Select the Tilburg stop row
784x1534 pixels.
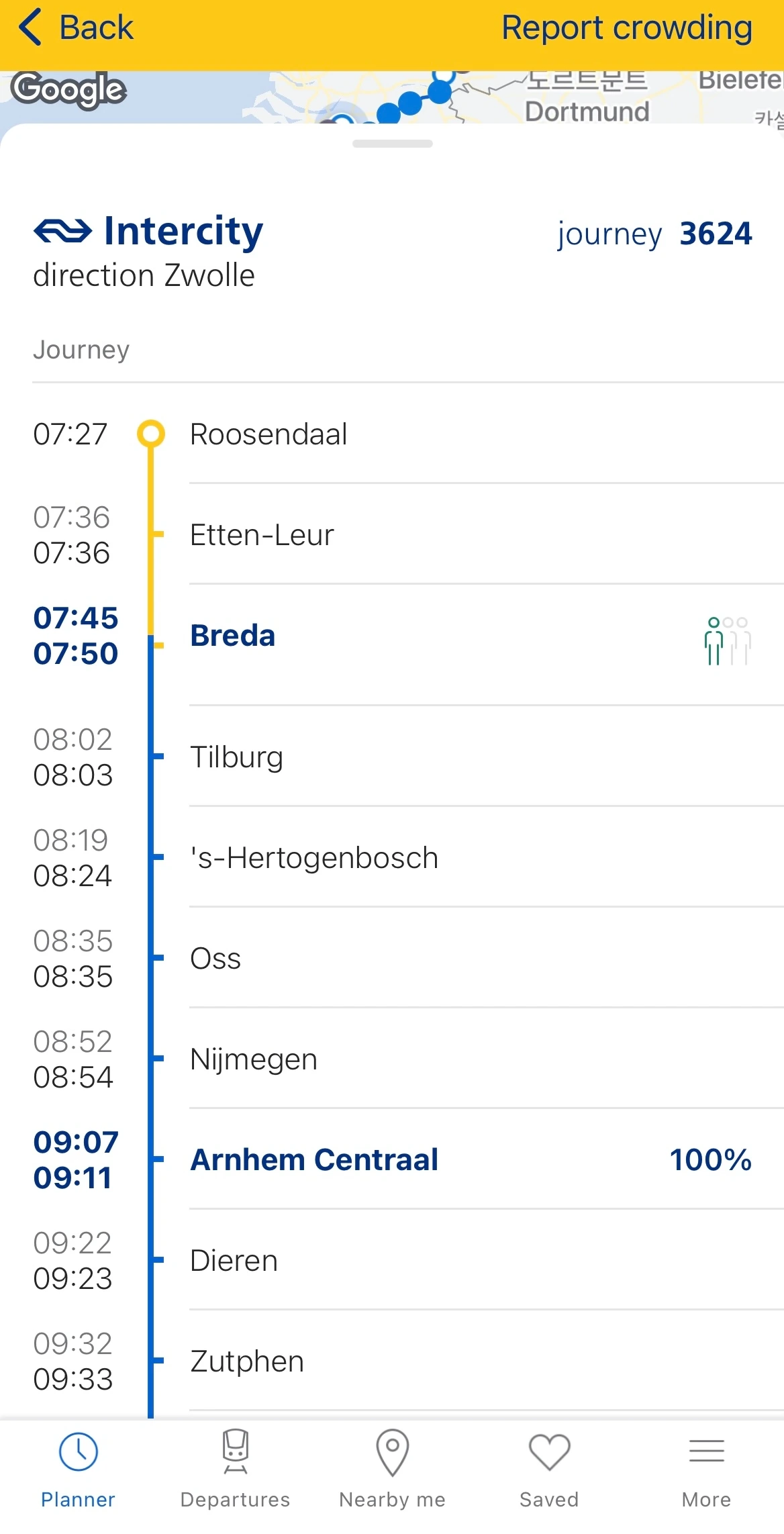pyautogui.click(x=392, y=757)
